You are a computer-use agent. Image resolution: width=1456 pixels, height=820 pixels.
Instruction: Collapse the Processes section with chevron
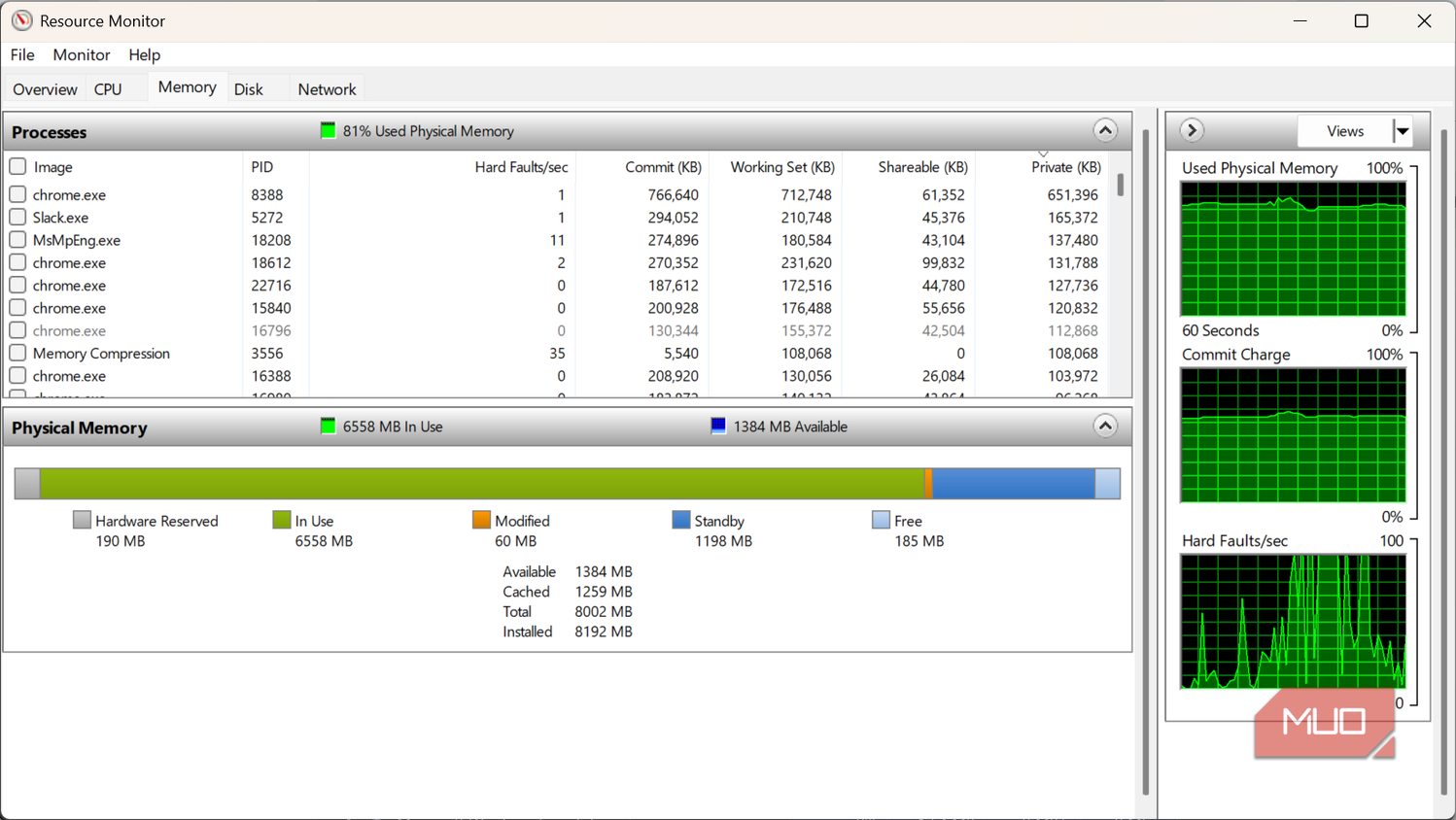(1105, 130)
